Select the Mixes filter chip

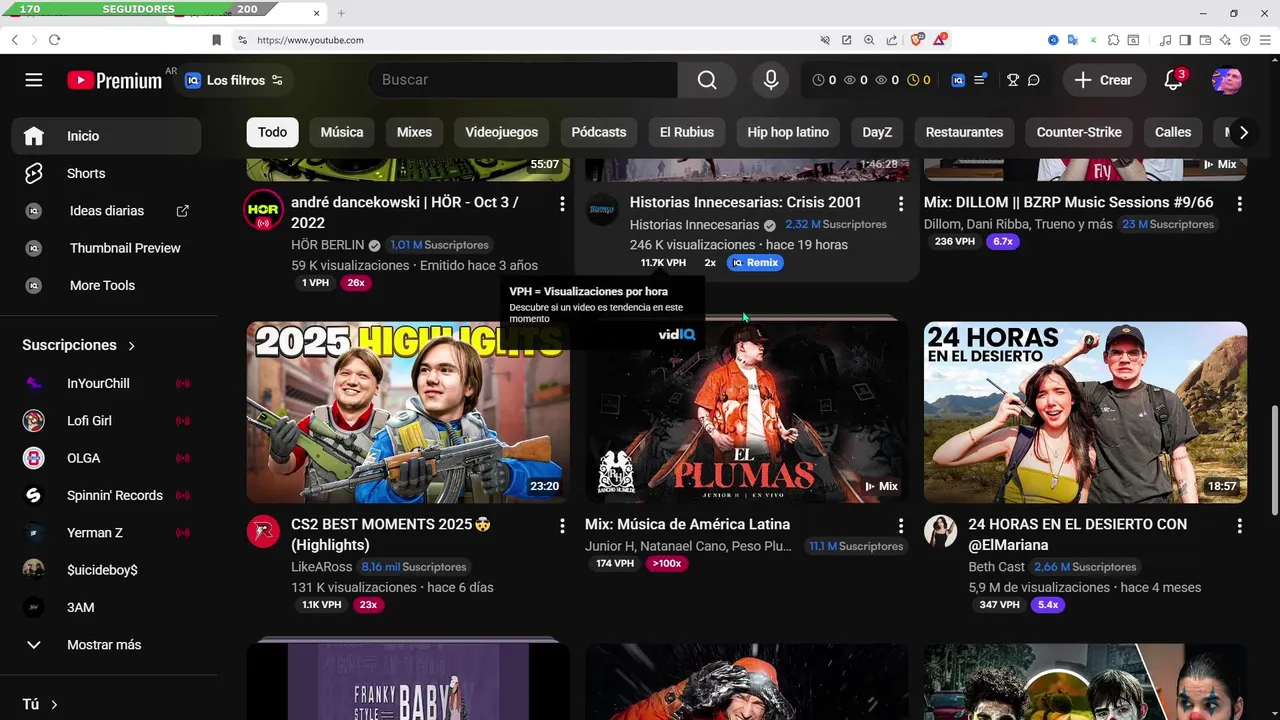[414, 132]
